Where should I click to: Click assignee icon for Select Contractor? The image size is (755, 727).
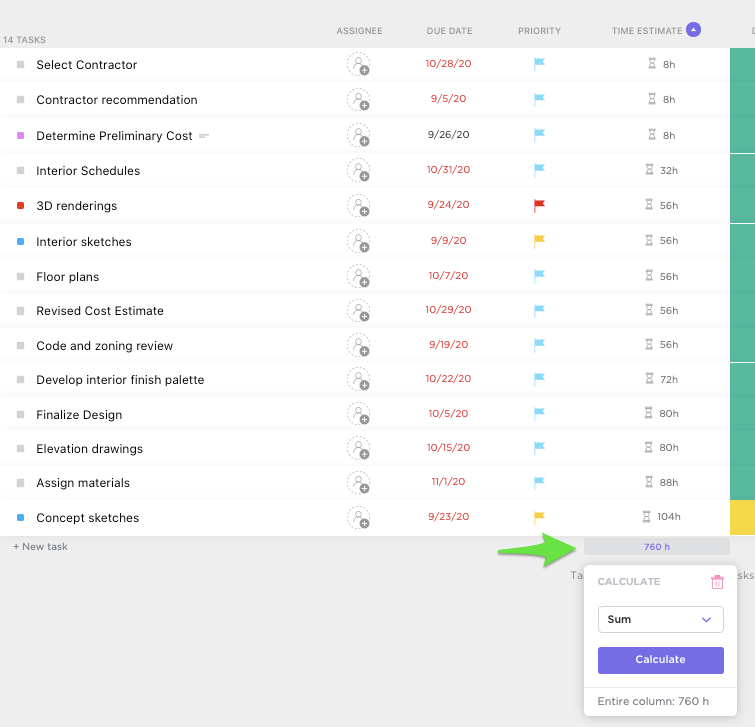[358, 65]
